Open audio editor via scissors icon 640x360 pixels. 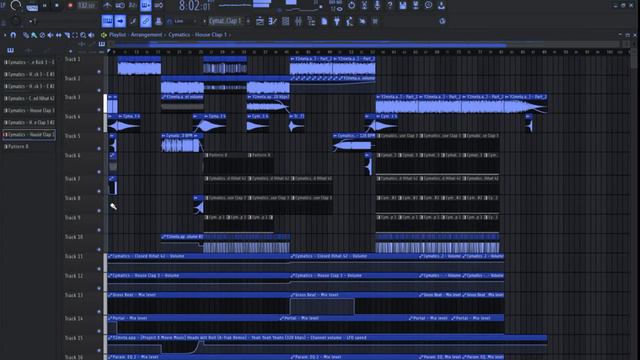364,5
